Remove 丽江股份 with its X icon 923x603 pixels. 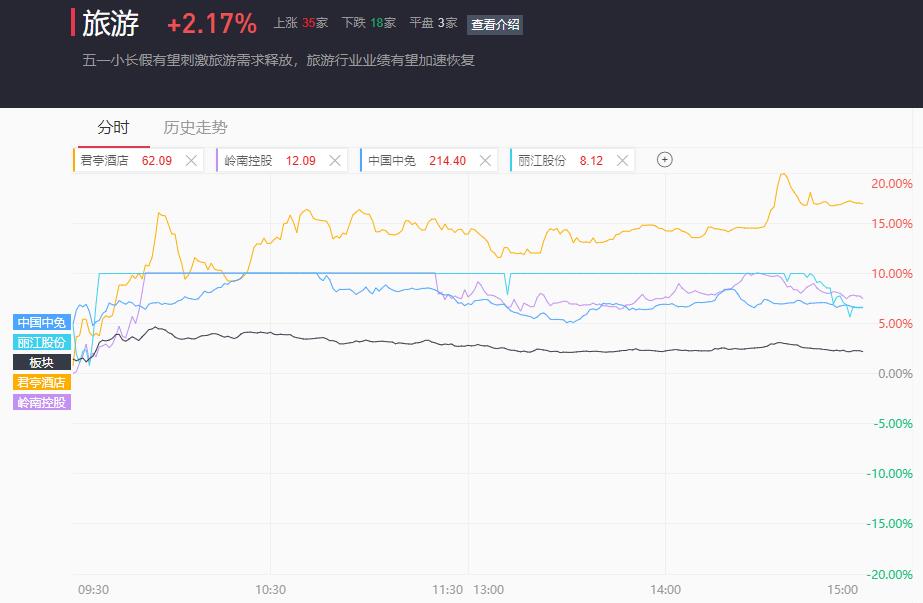[x=622, y=161]
